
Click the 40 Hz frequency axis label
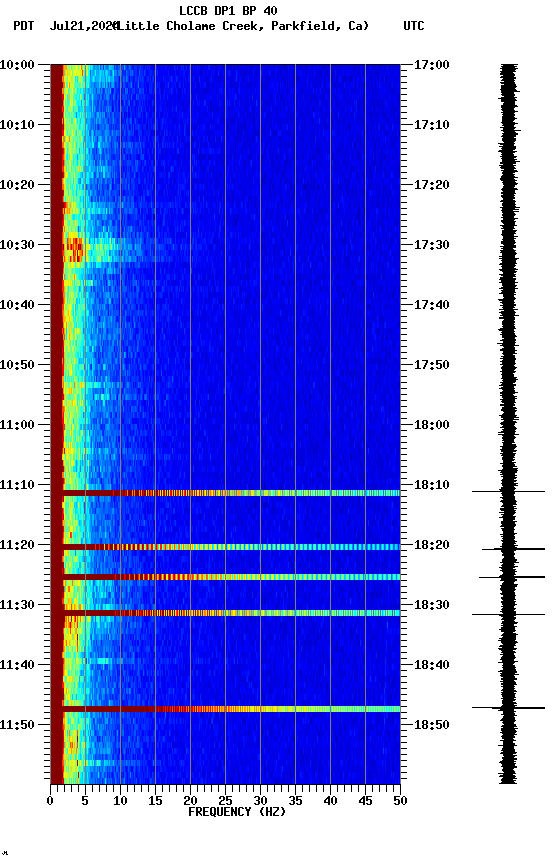[330, 801]
